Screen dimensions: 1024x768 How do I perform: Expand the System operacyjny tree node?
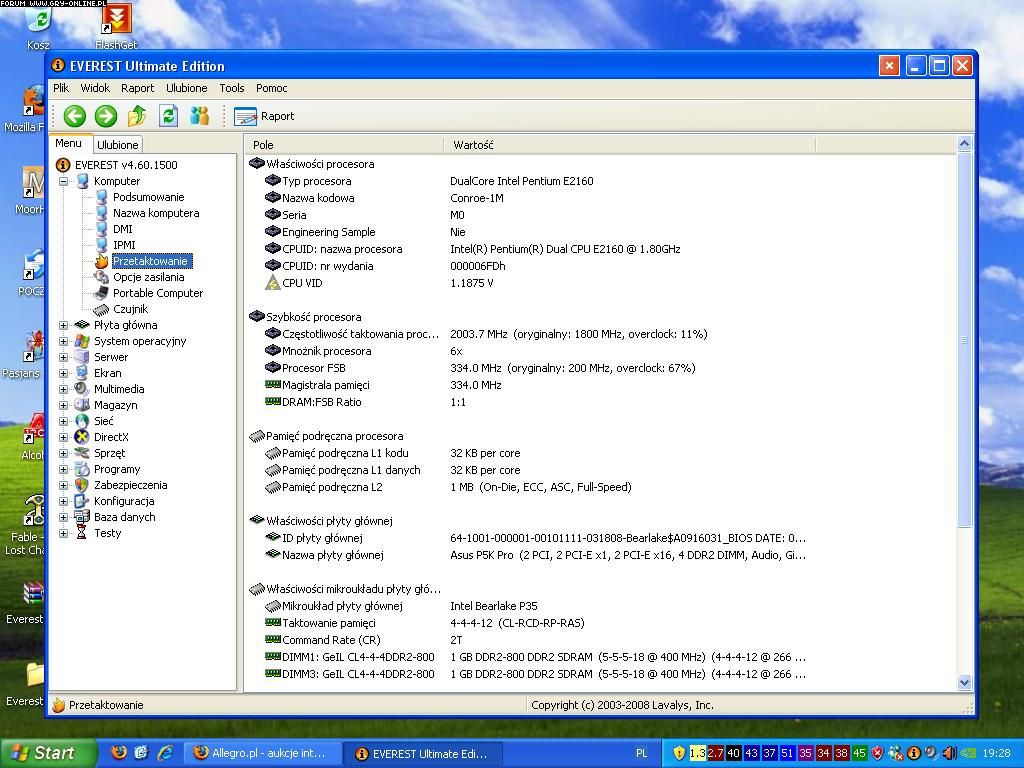pyautogui.click(x=63, y=342)
